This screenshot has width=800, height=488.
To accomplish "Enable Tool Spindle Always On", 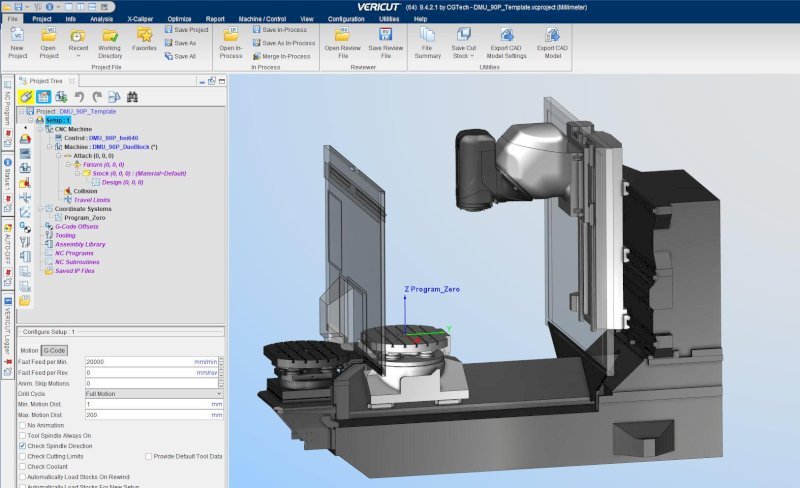I will point(22,435).
